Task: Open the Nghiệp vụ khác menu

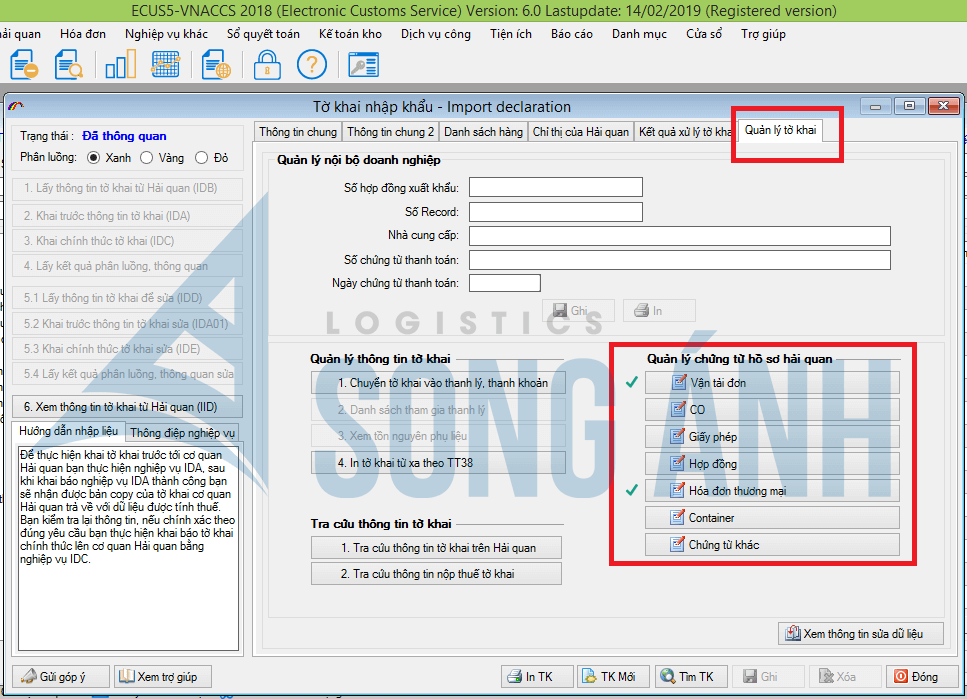Action: click(x=166, y=33)
